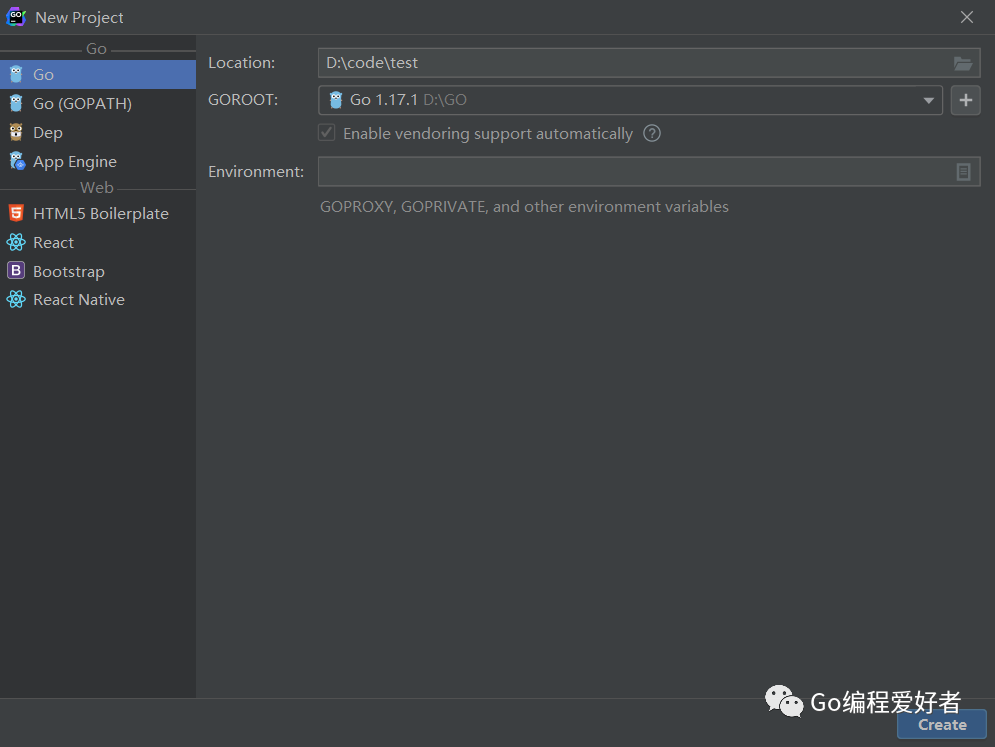
Task: Browse for project location folder
Action: click(x=963, y=63)
